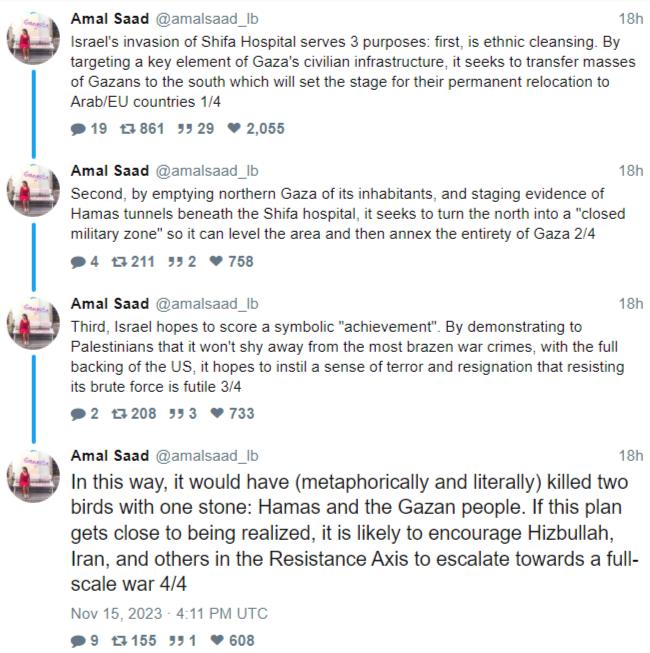Image resolution: width=650 pixels, height=653 pixels.
Task: Click the avatar thumbnail on the first tweet
Action: [33, 43]
